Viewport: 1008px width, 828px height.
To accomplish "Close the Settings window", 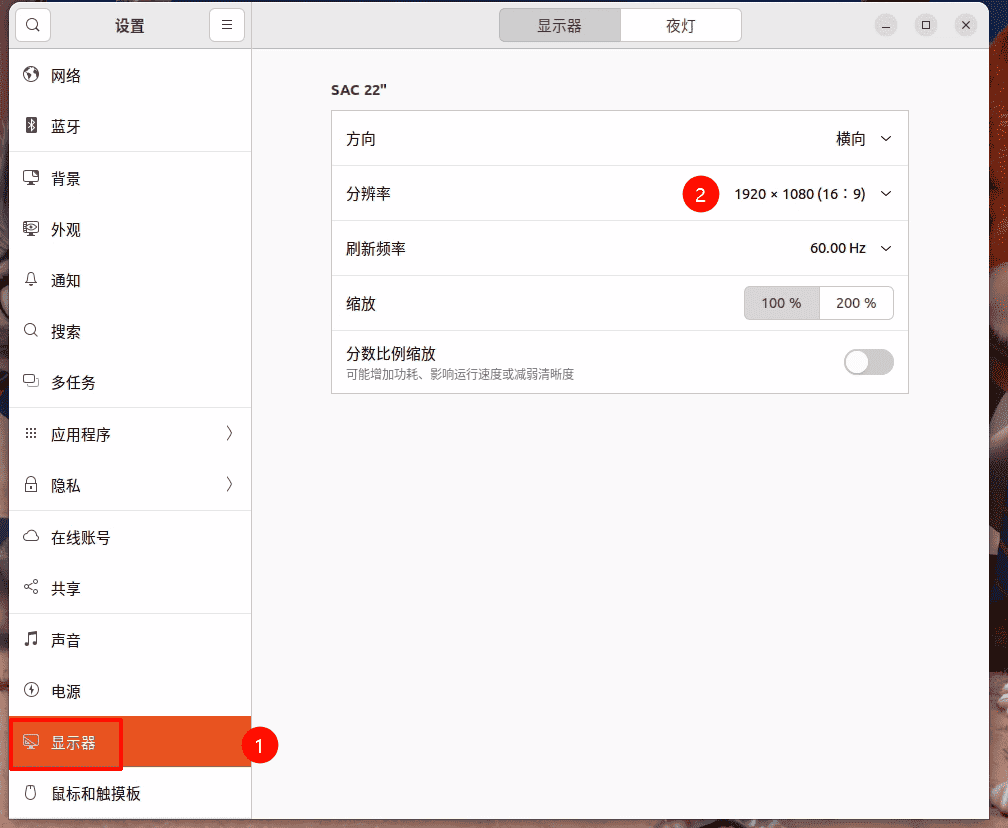I will tap(966, 25).
